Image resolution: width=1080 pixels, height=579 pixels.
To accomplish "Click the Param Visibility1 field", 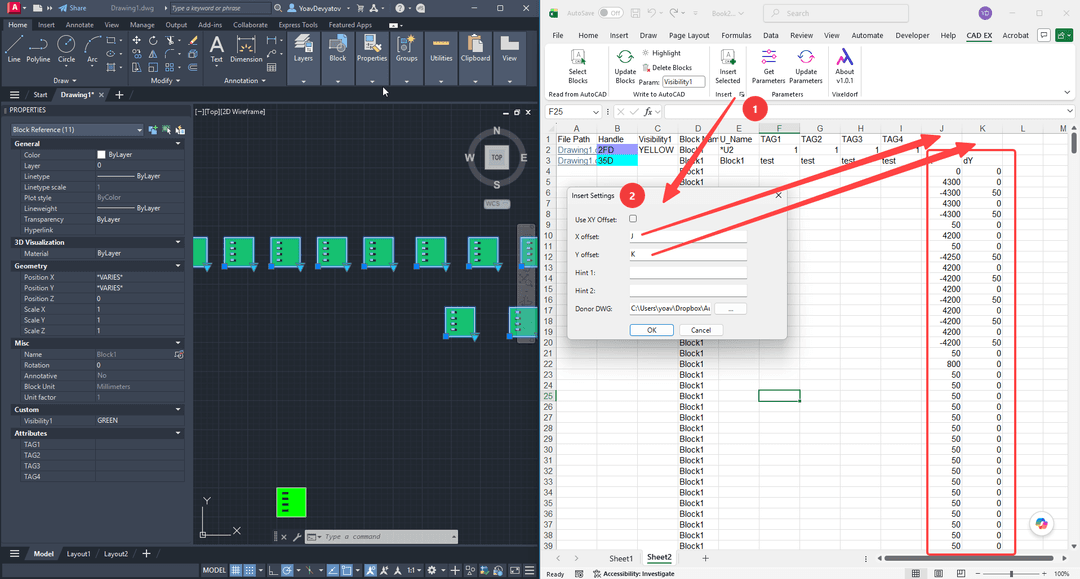I will coord(683,82).
